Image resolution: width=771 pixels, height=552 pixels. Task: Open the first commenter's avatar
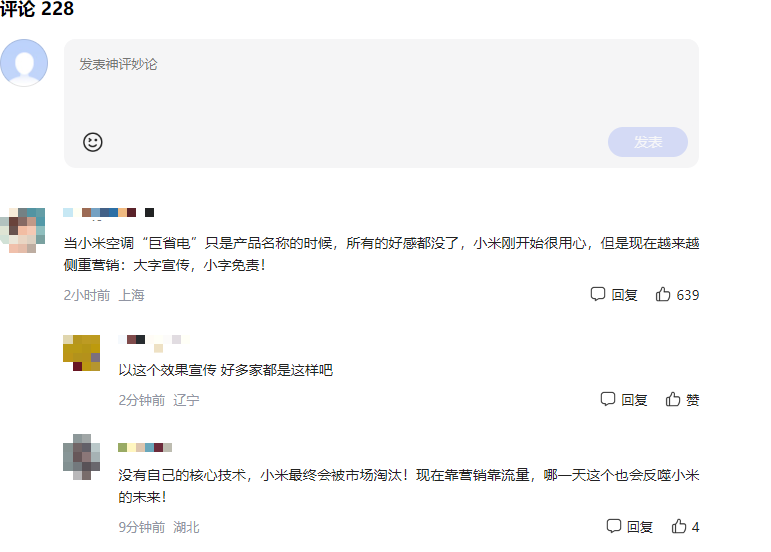23,230
